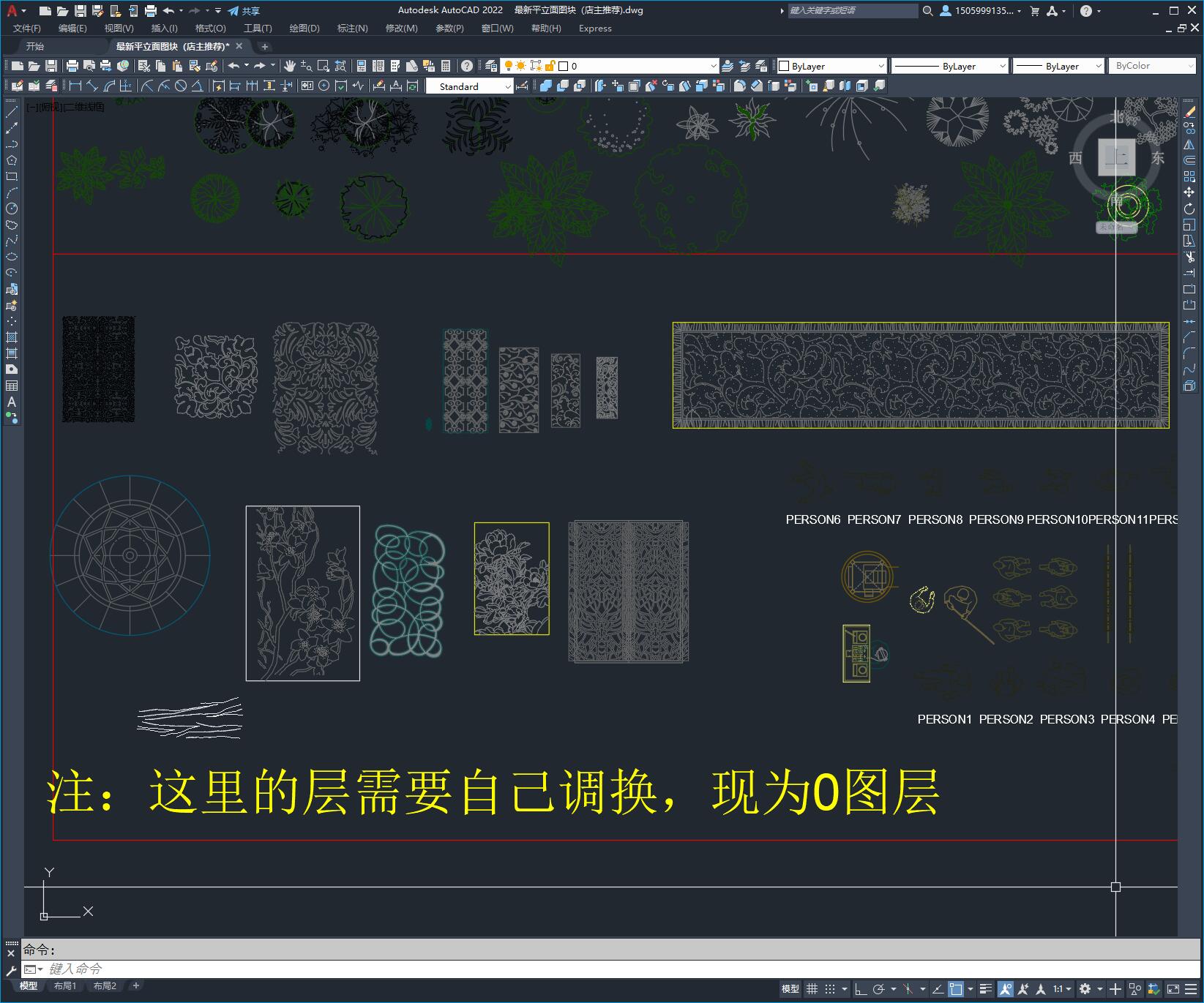Click the Pan hand icon
1204x1003 pixels.
pyautogui.click(x=290, y=66)
